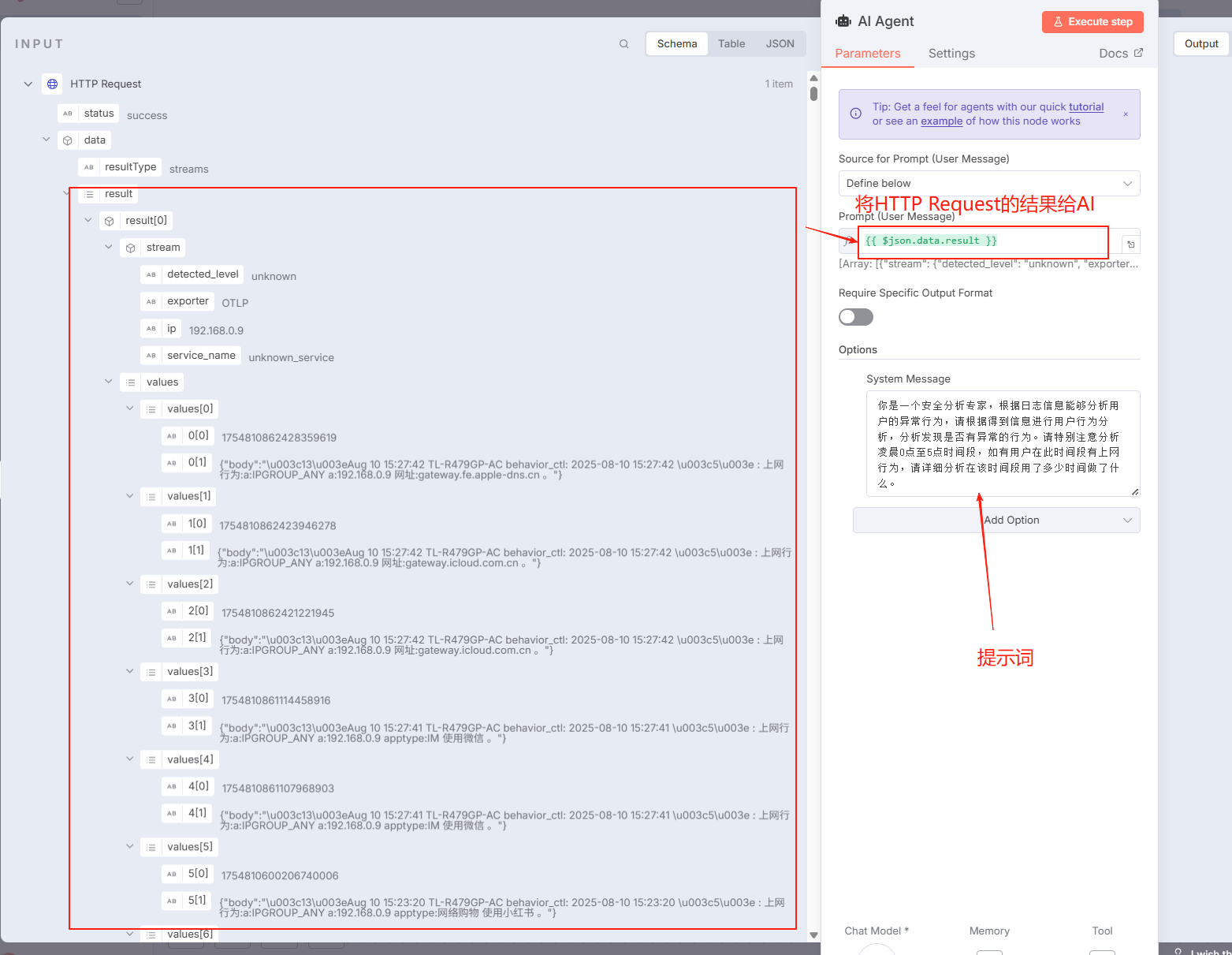Screen dimensions: 1232x955
Task: Collapse the HTTP Request tree node
Action: [x=28, y=84]
